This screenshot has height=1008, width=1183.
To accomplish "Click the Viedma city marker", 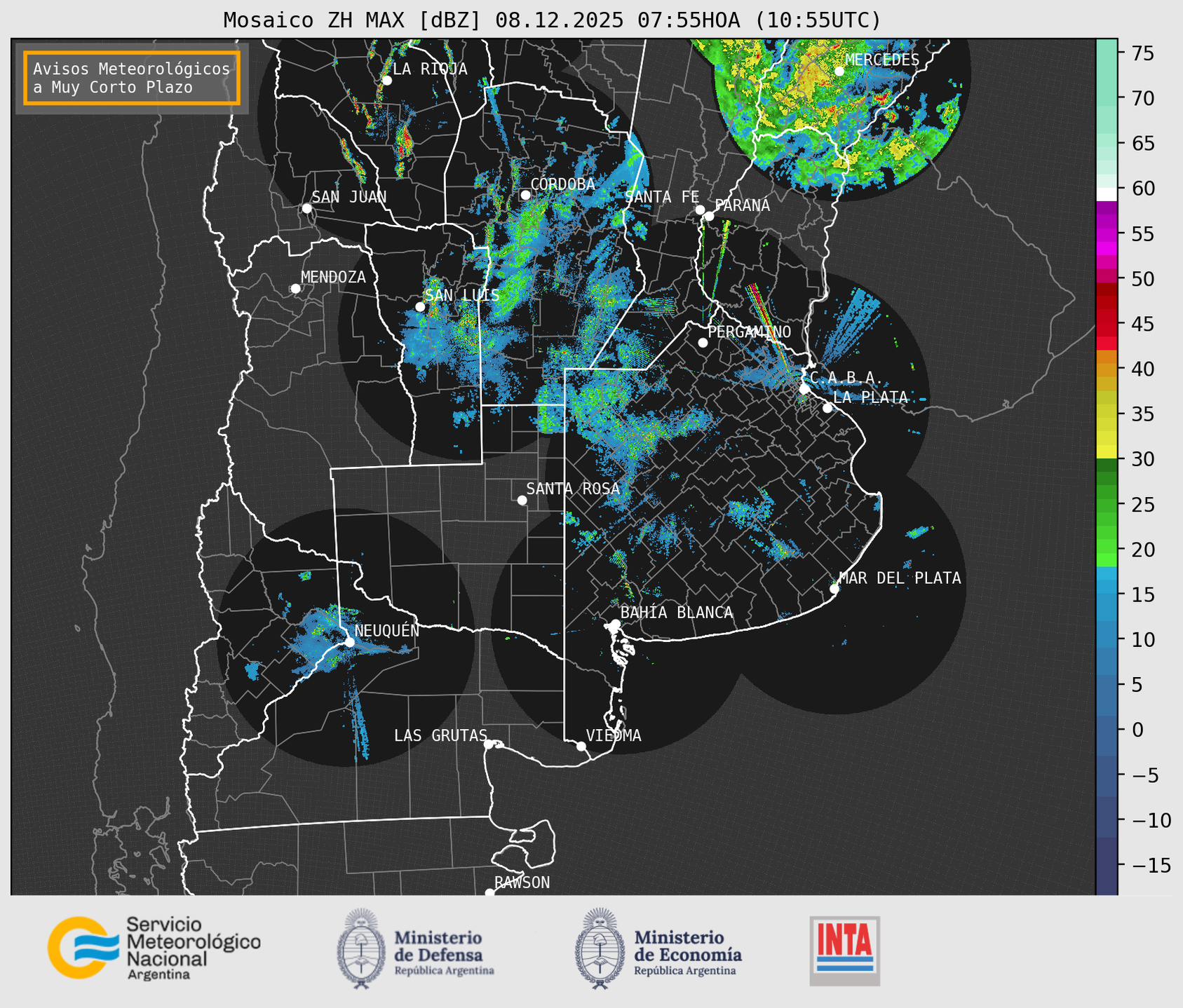I will [x=581, y=746].
